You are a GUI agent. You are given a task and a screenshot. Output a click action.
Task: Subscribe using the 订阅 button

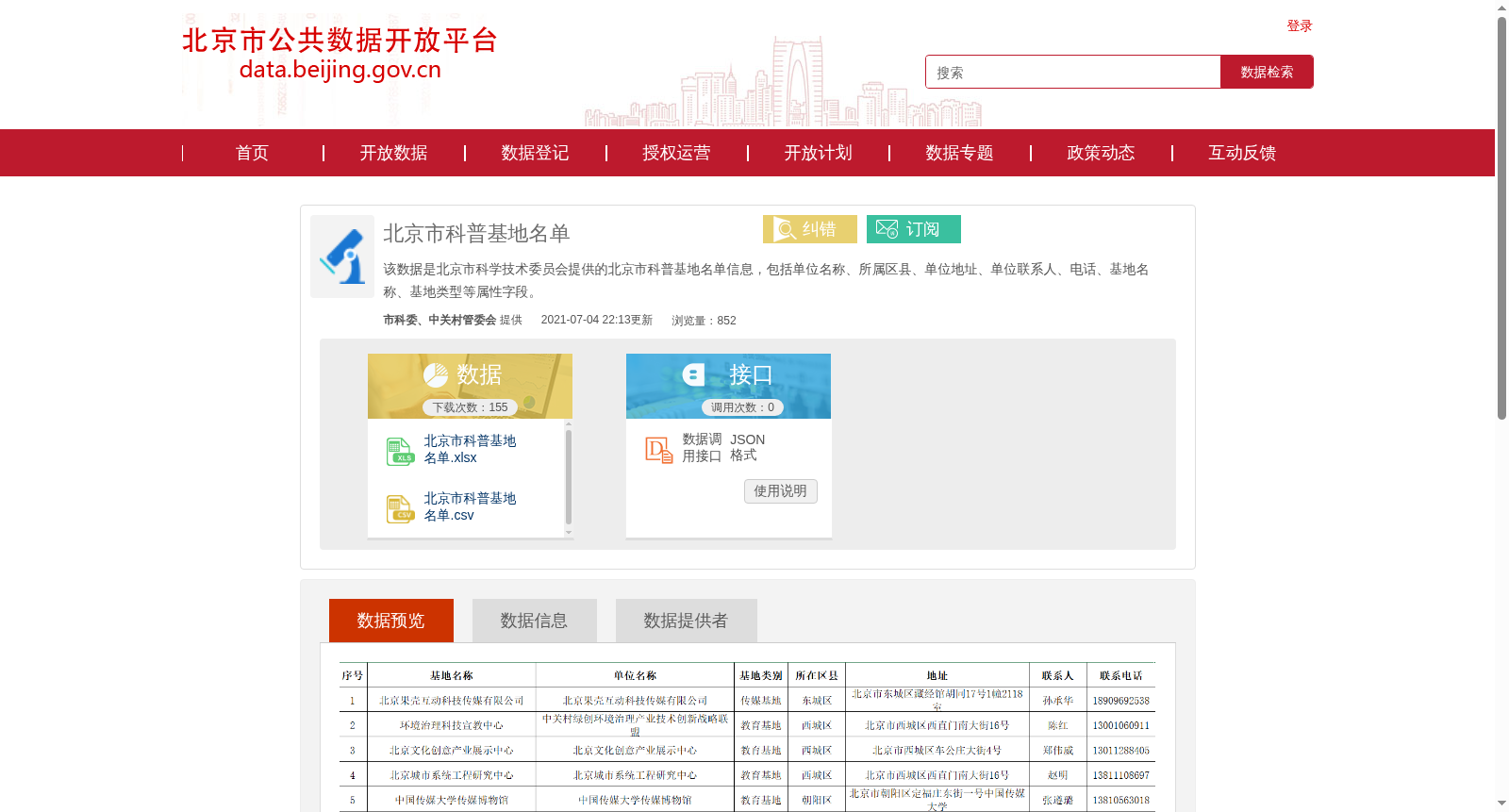coord(914,229)
